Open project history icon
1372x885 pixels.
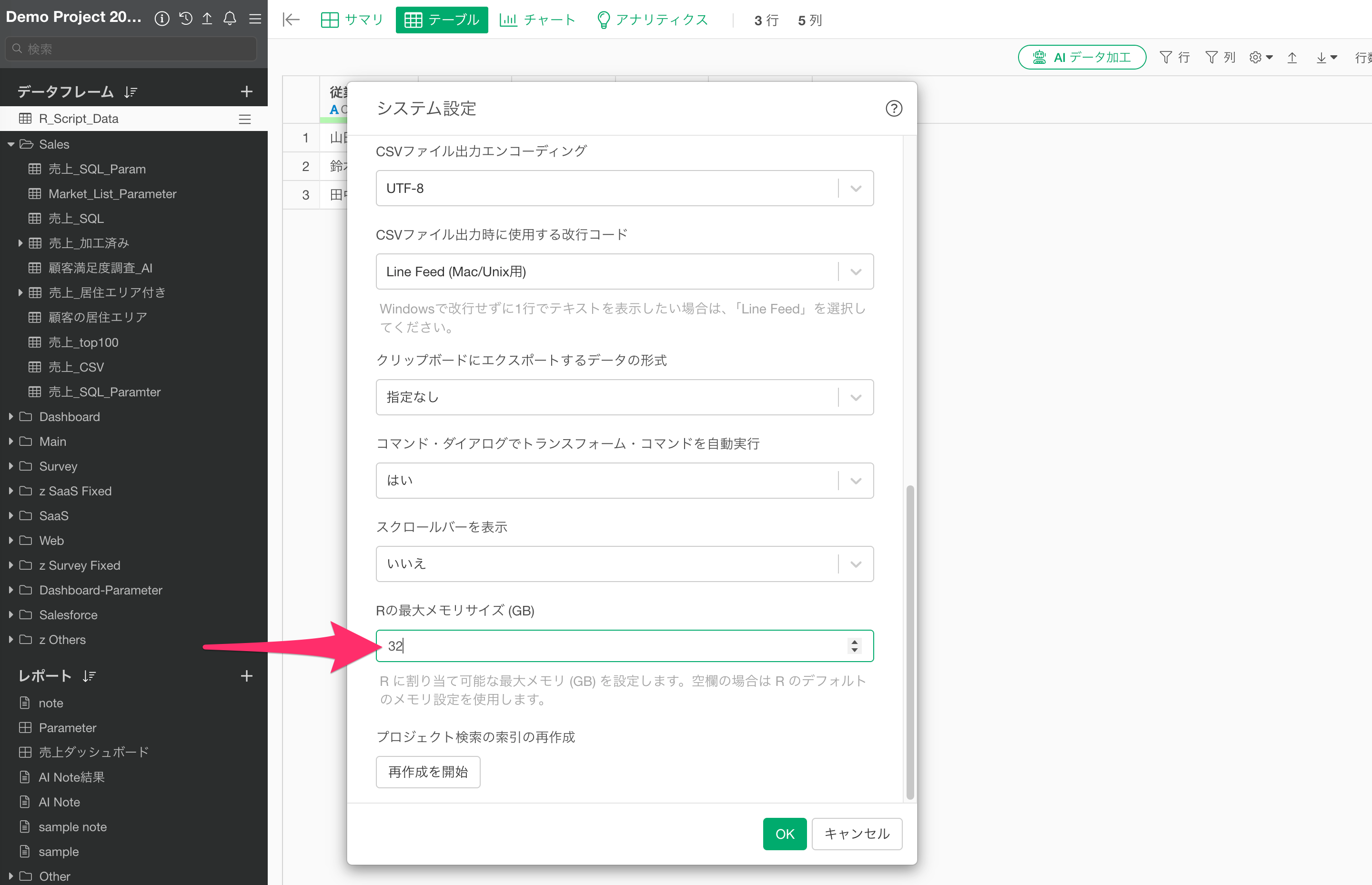[186, 19]
